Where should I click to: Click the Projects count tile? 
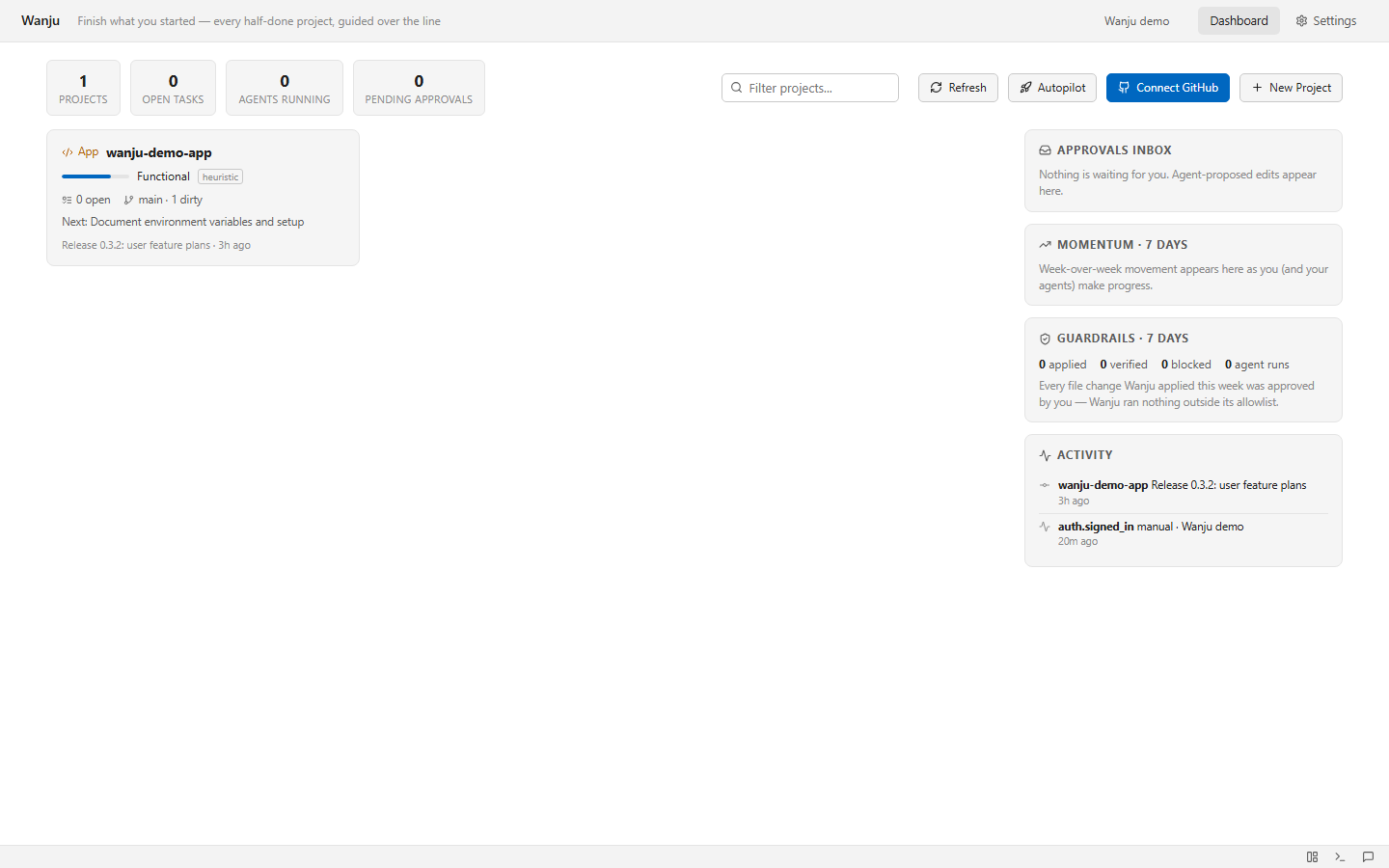click(83, 88)
